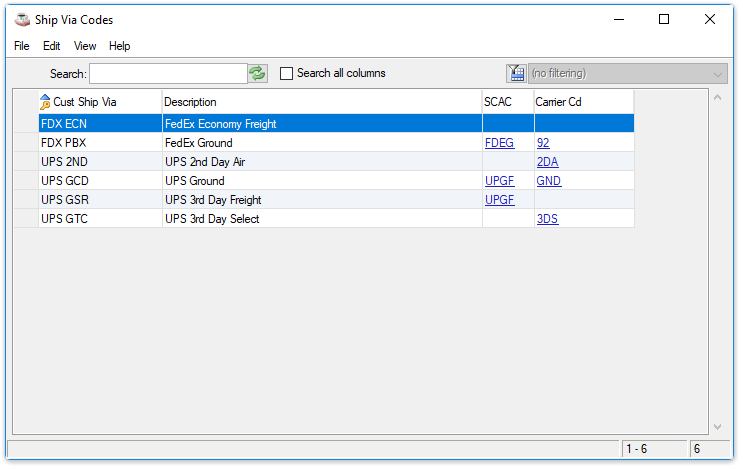Click the GND carrier code link
The height and width of the screenshot is (469, 743).
548,181
